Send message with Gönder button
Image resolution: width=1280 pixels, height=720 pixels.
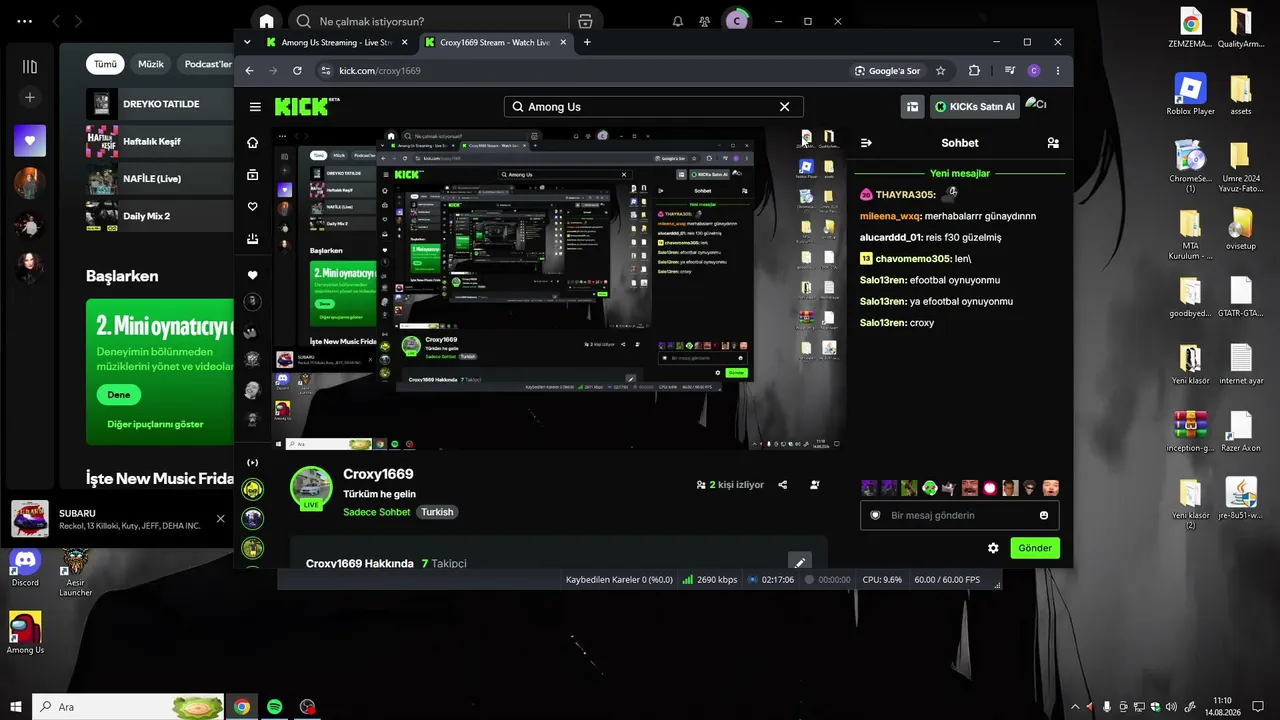[x=1035, y=548]
